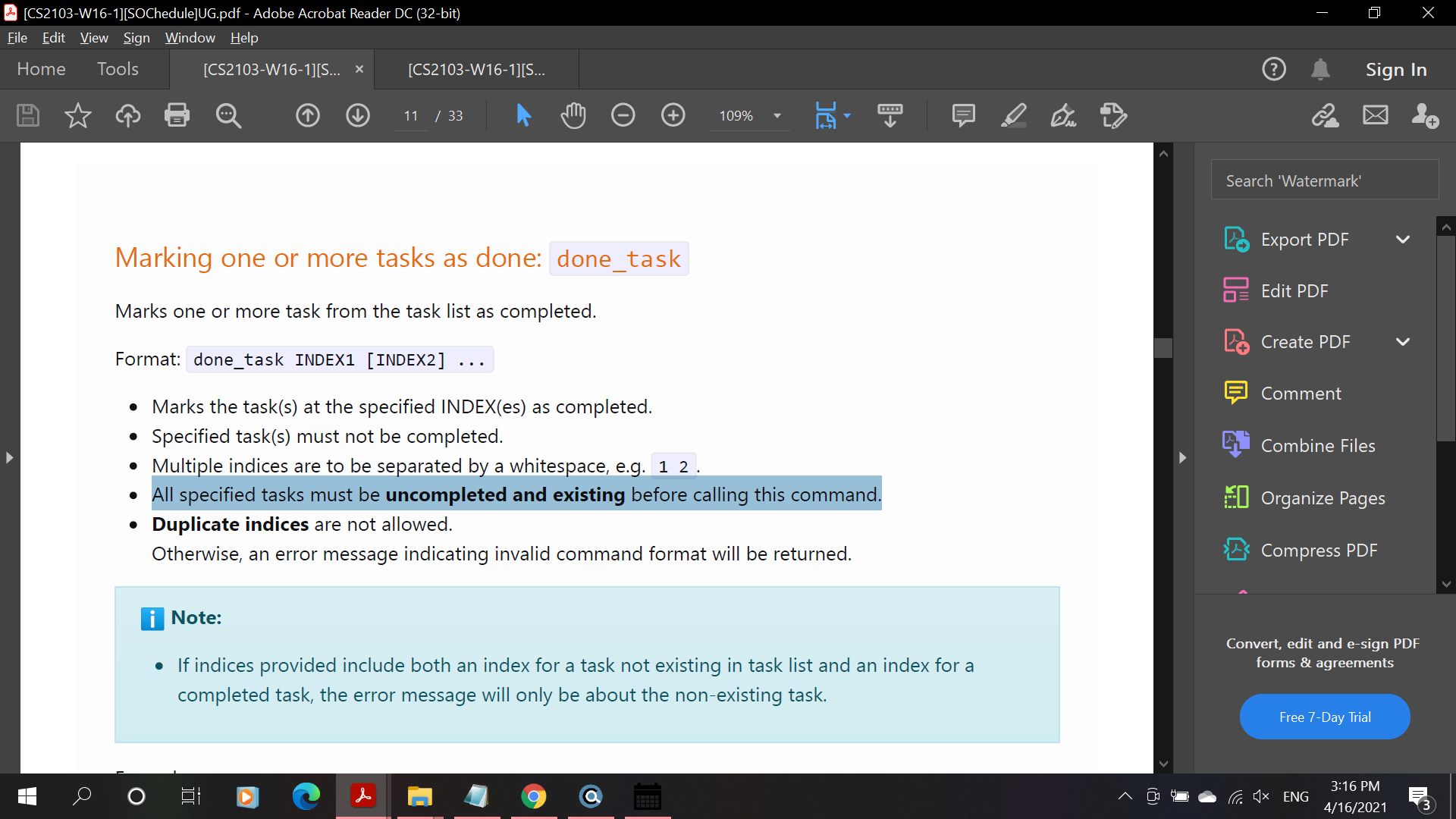Open the View menu
Image resolution: width=1456 pixels, height=819 pixels.
tap(94, 38)
